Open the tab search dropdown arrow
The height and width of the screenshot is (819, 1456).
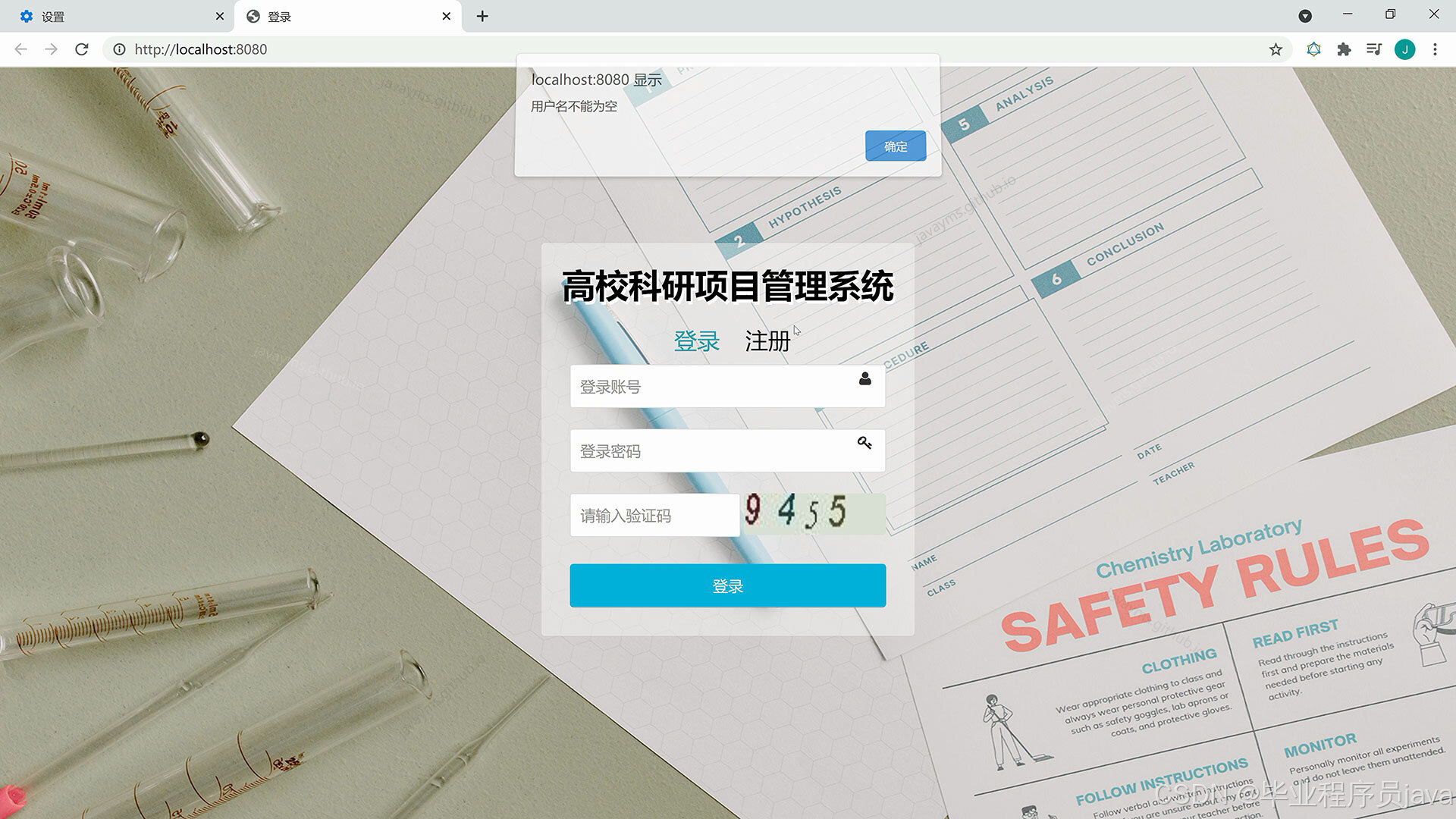coord(1305,16)
